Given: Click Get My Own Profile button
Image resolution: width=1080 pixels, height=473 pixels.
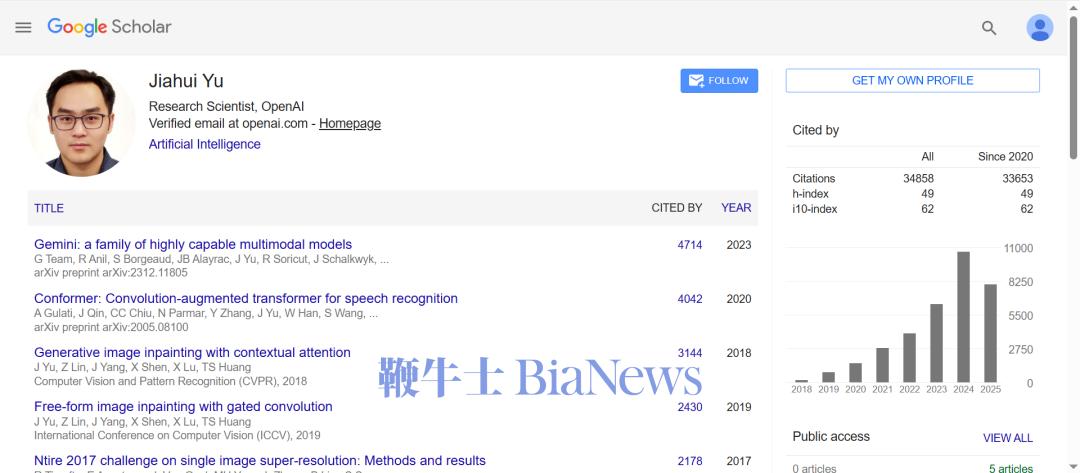Looking at the screenshot, I should 913,81.
